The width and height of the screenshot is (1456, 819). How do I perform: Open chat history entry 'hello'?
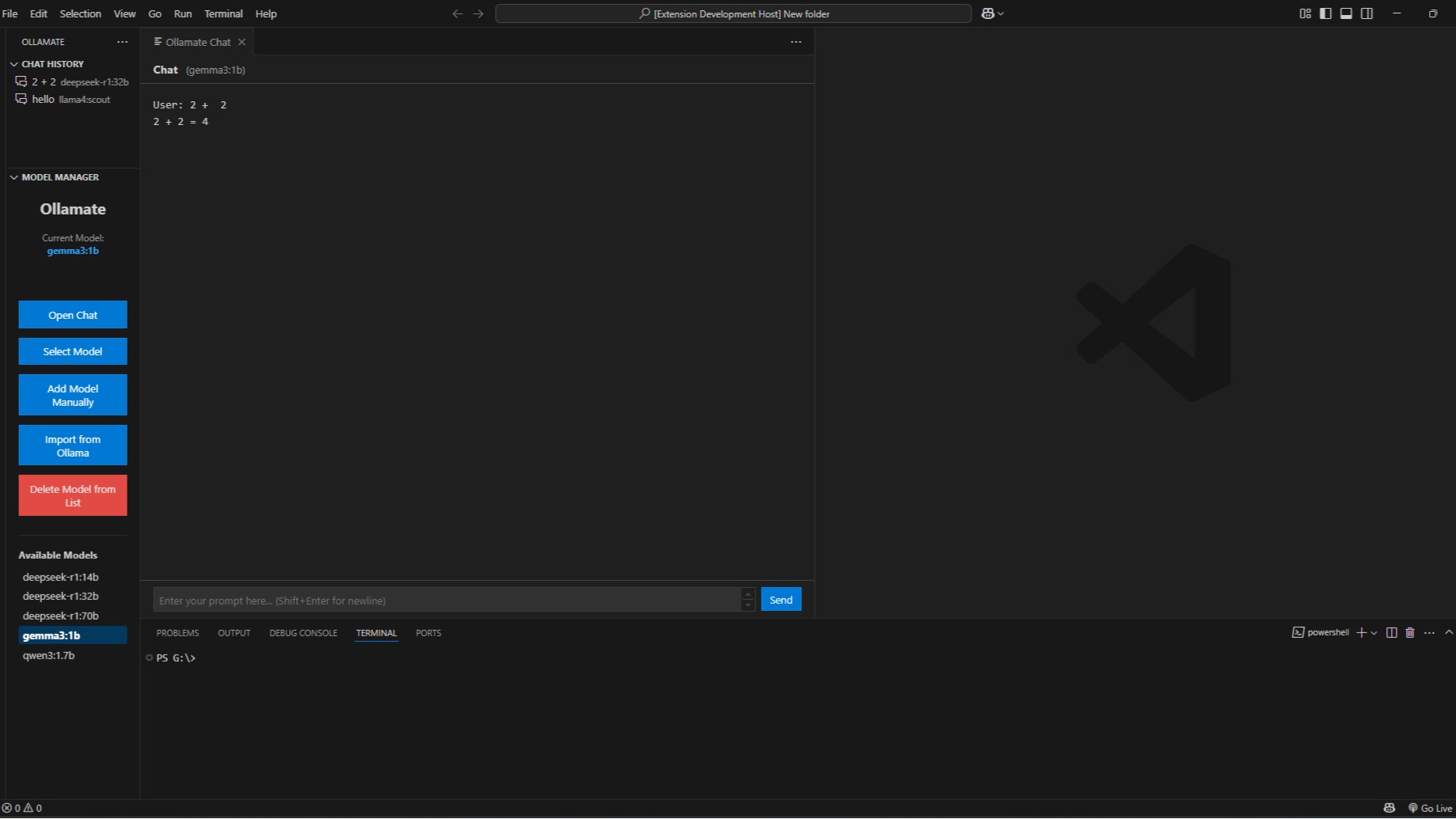click(72, 99)
